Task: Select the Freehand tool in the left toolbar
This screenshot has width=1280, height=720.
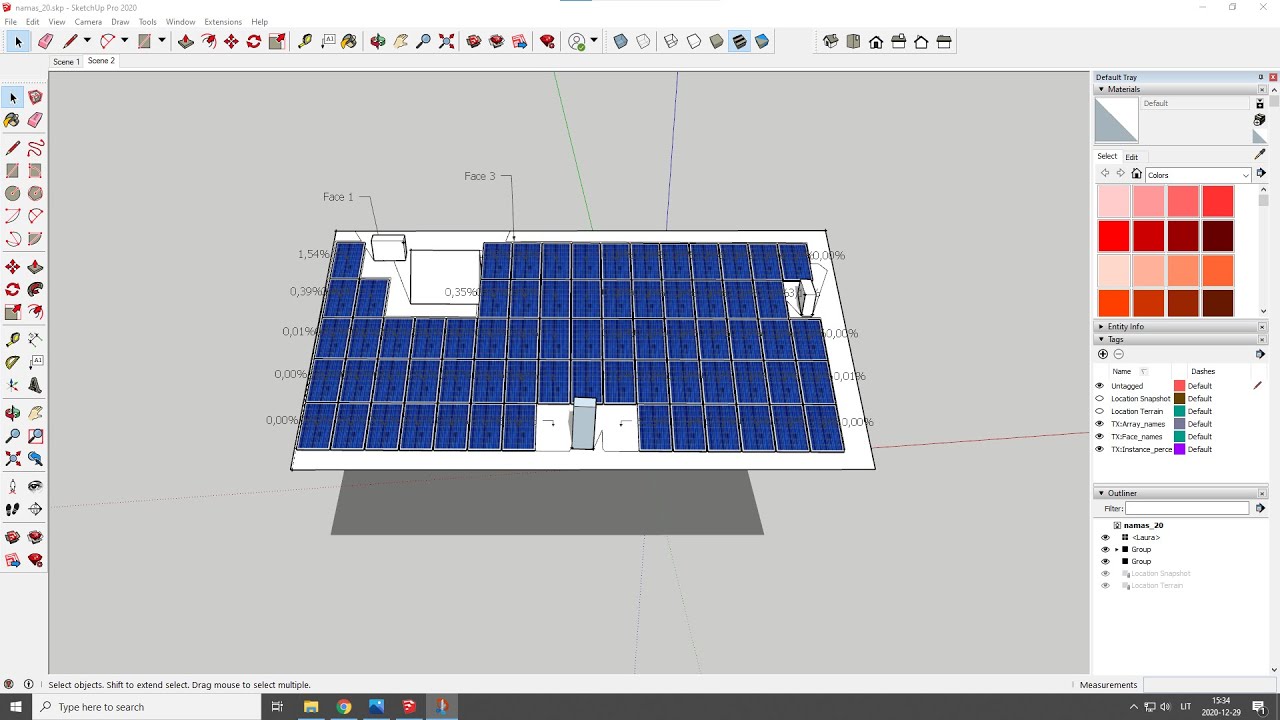Action: [35, 148]
